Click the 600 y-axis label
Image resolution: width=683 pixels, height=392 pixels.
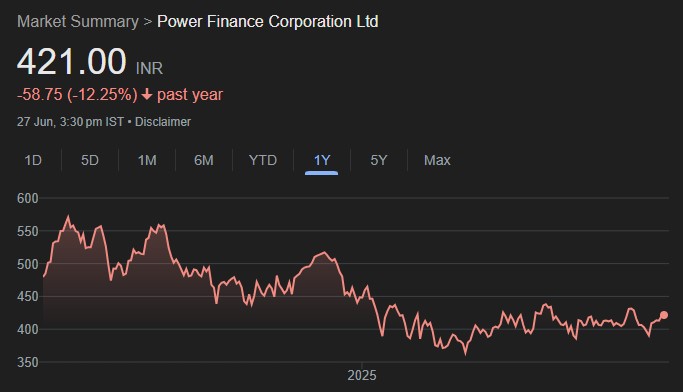click(27, 198)
